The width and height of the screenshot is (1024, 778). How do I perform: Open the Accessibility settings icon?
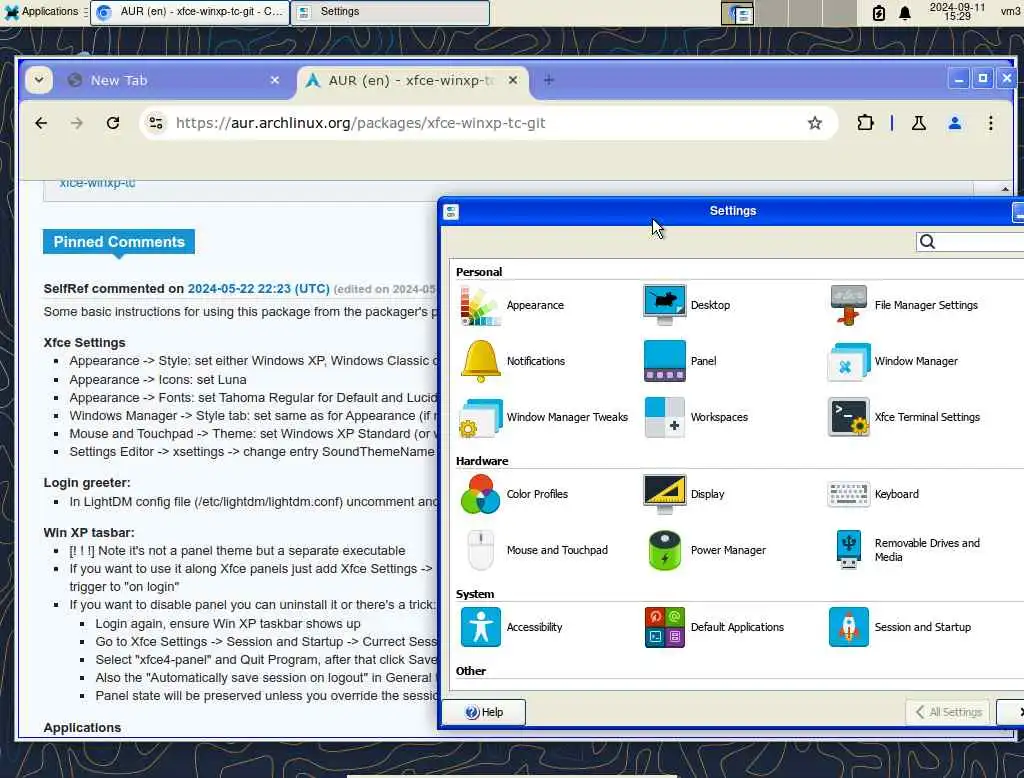(481, 627)
